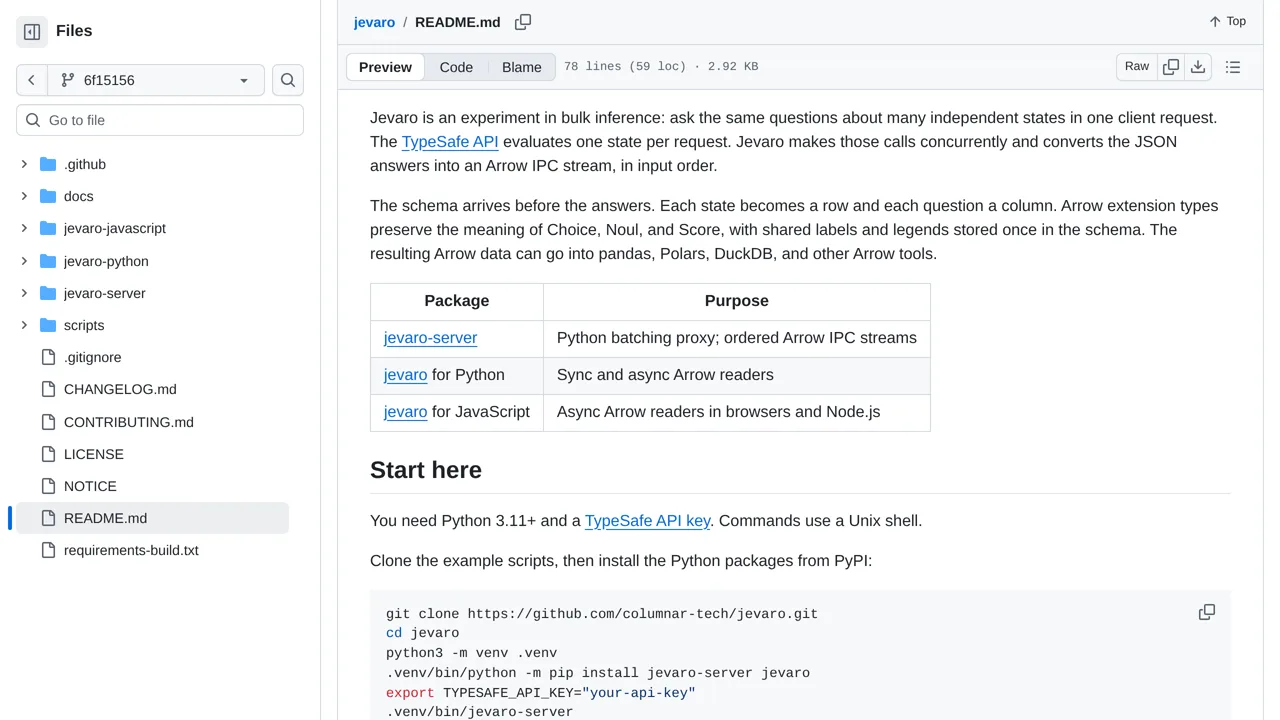This screenshot has height=720, width=1280.
Task: Download the raw README file
Action: (1198, 67)
